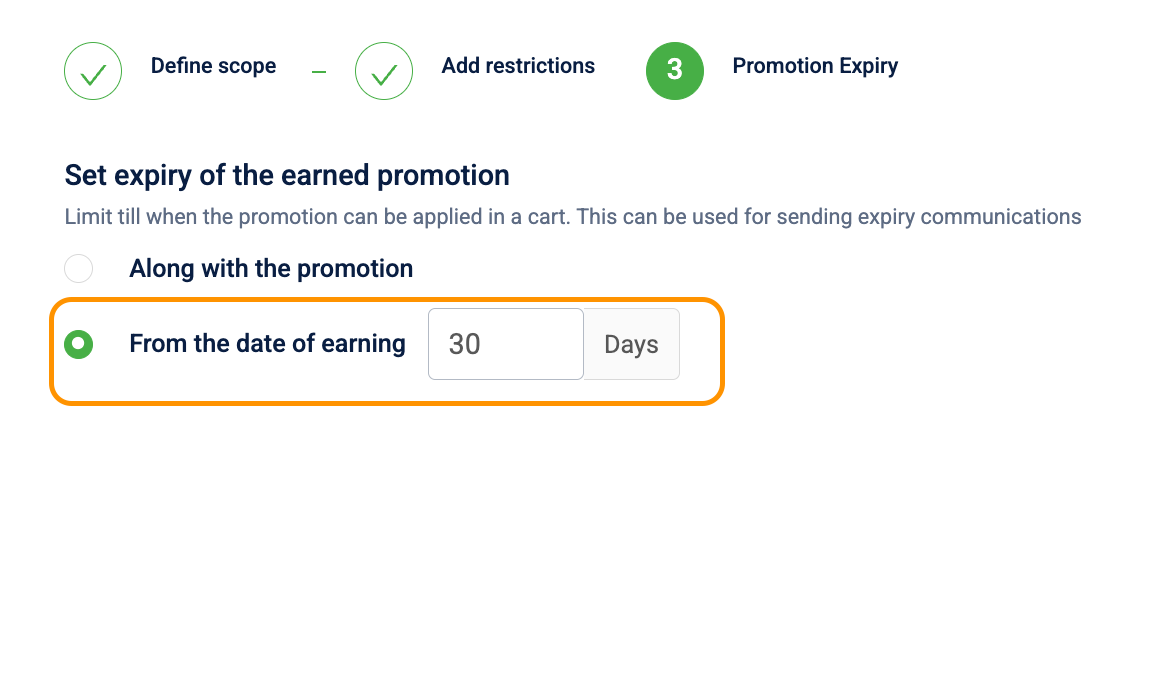This screenshot has width=1154, height=676.
Task: Click the green step 3 number circle
Action: [675, 71]
